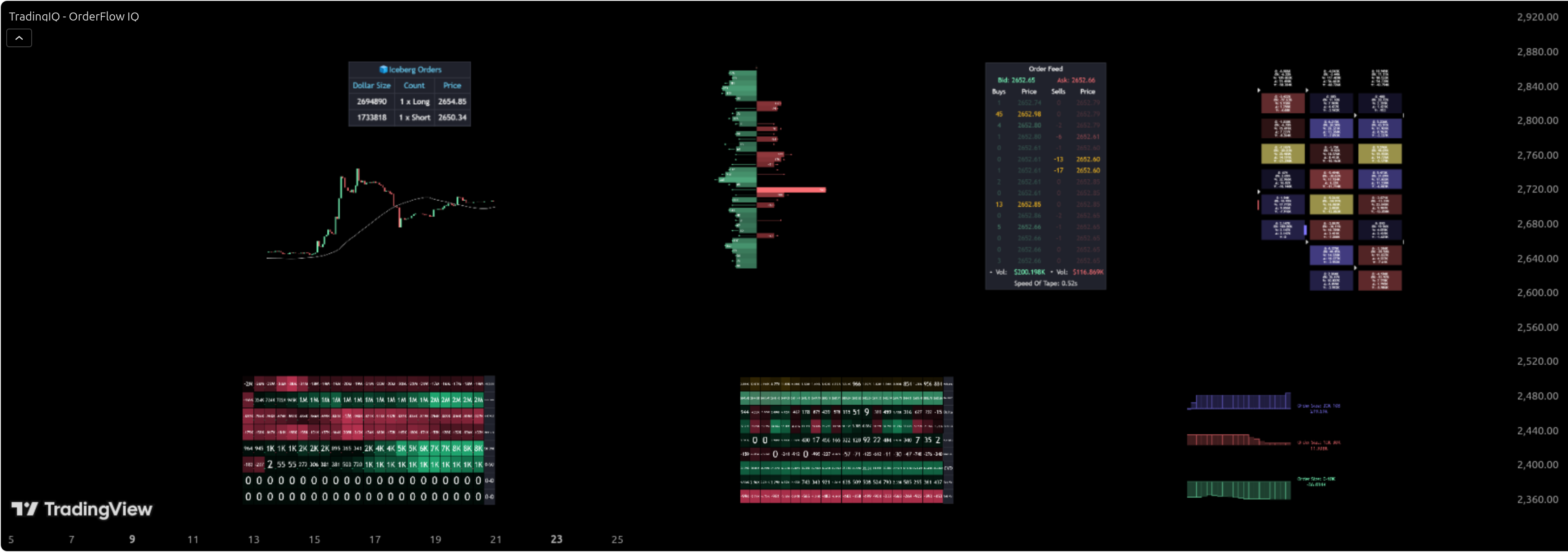Click the "Dollar Size" column header
This screenshot has height=552, width=1568.
point(371,85)
